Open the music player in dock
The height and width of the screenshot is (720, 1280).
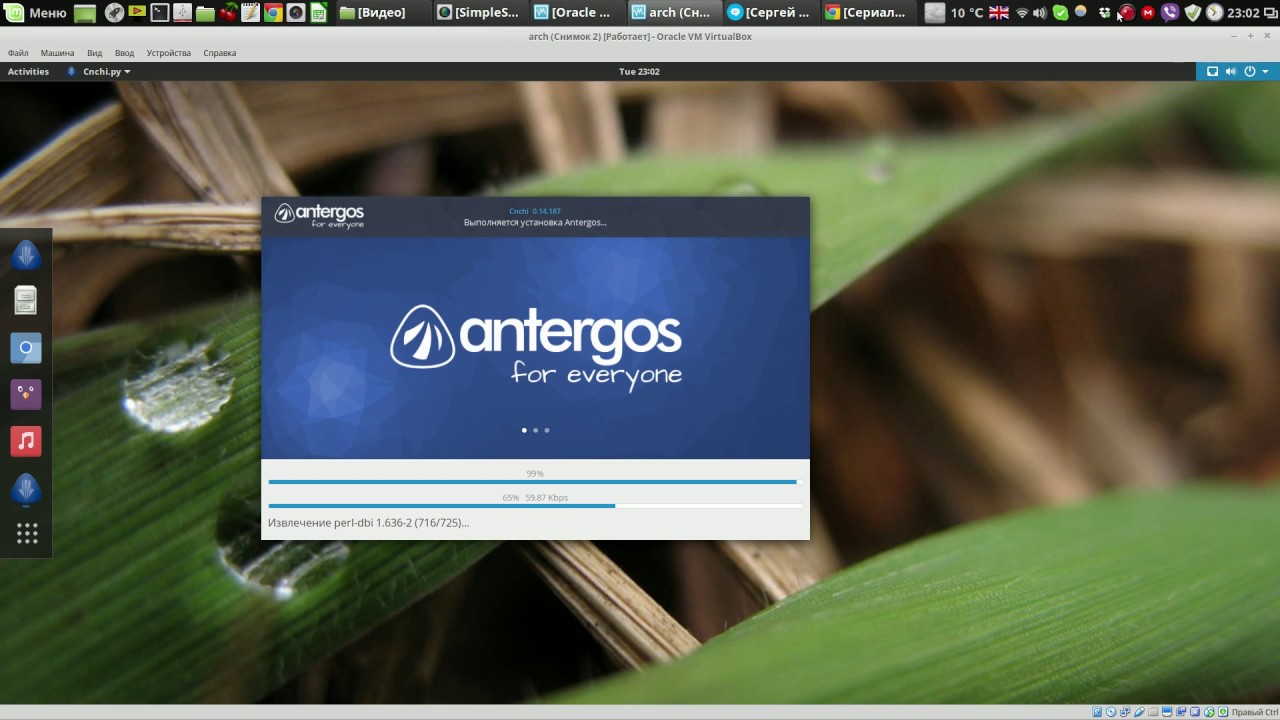tap(26, 441)
